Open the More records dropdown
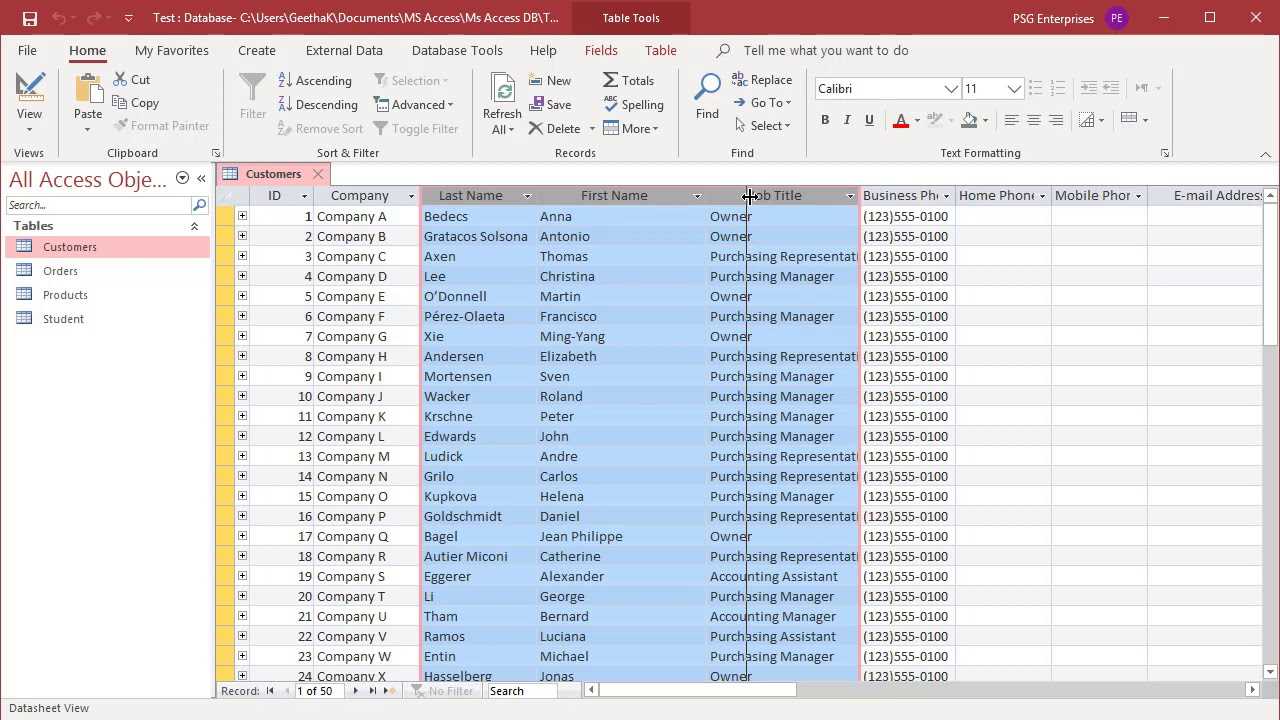This screenshot has height=720, width=1280. (x=630, y=128)
